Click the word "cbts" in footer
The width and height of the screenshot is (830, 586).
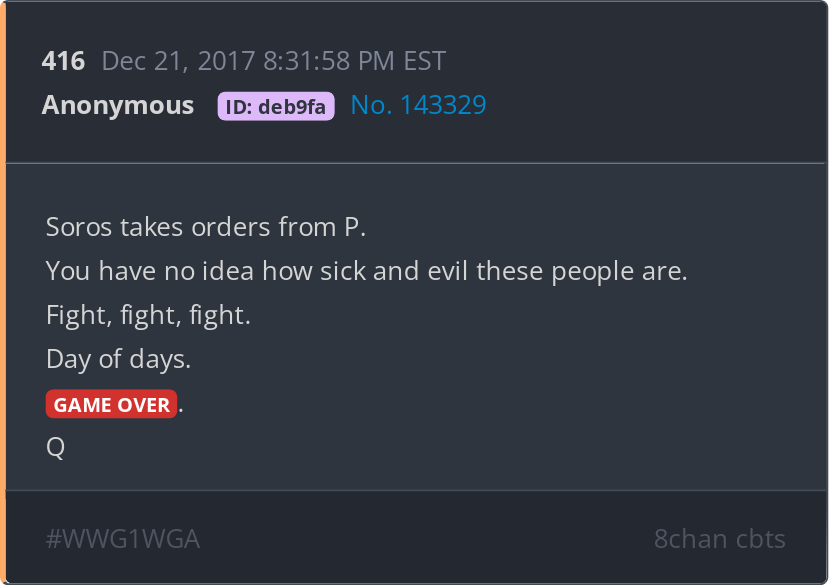point(761,539)
